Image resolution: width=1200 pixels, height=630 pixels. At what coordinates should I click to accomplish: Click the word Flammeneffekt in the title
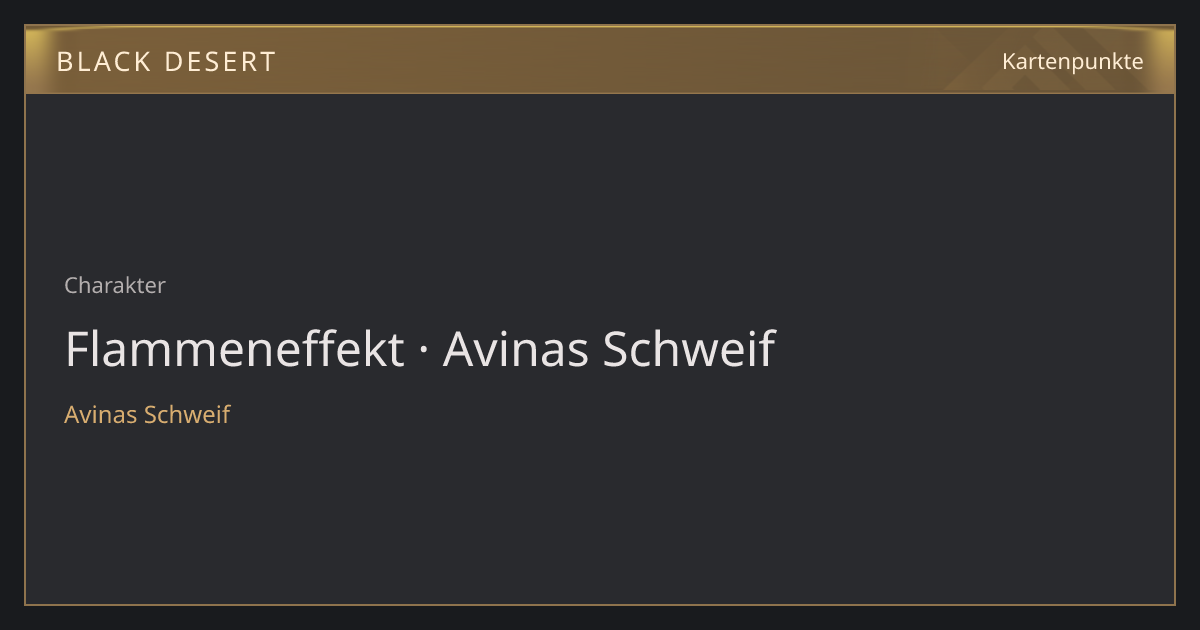235,349
